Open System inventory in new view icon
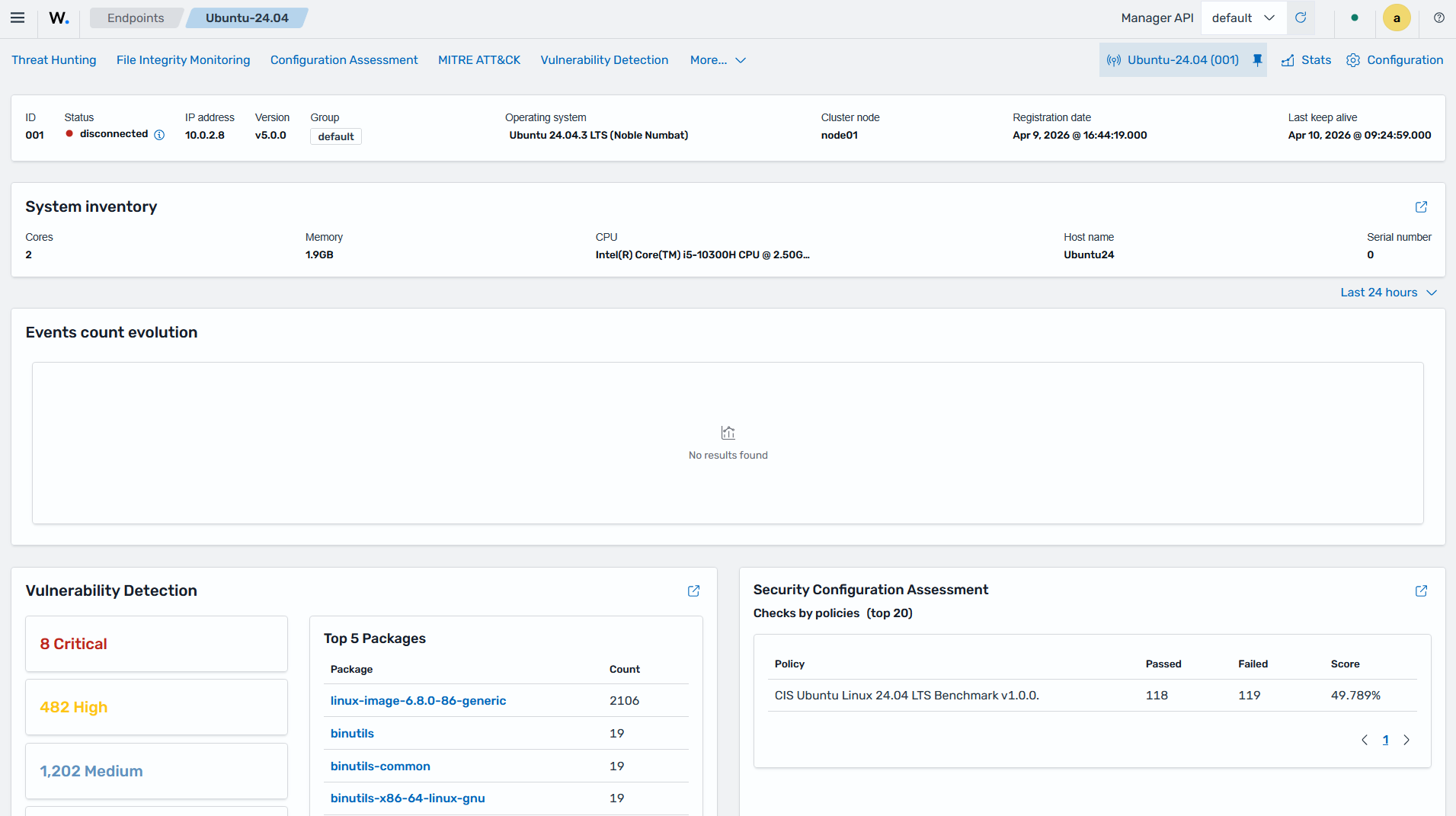This screenshot has height=816, width=1456. [1421, 206]
